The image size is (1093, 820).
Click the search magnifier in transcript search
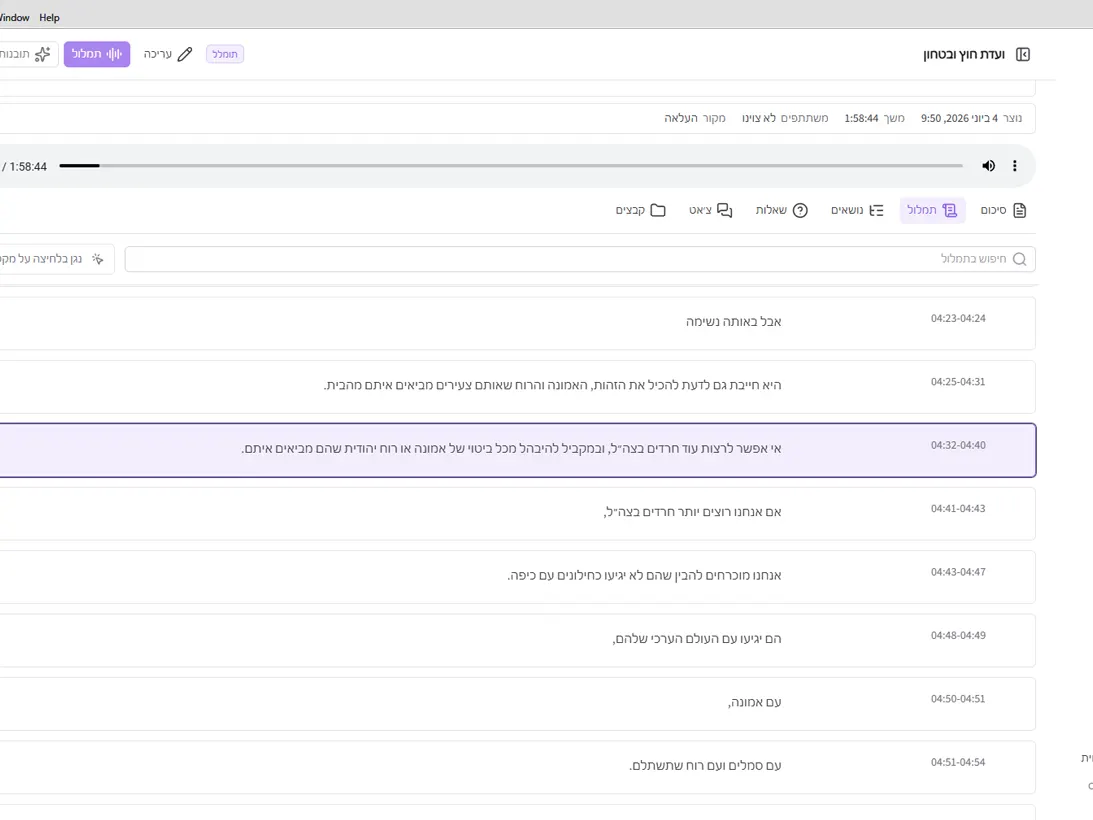1020,259
